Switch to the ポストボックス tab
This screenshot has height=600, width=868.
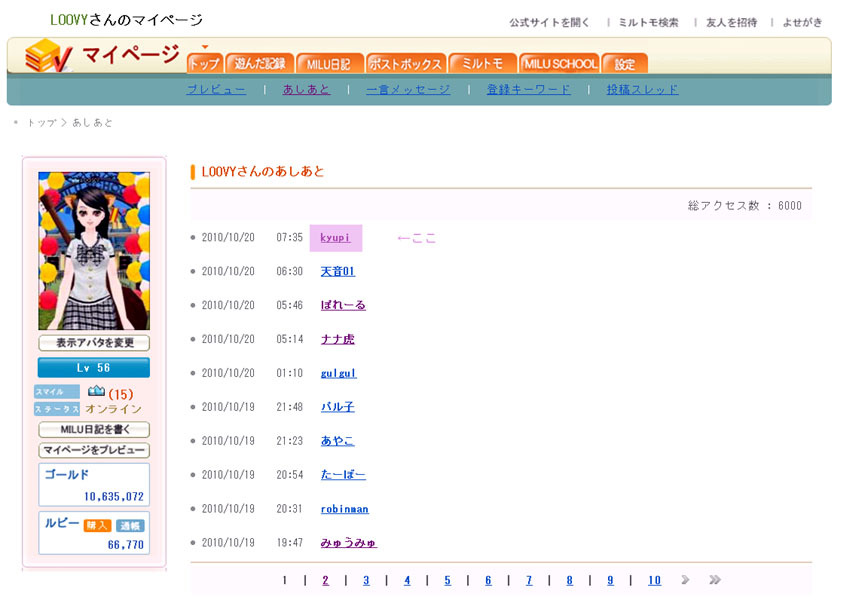405,64
